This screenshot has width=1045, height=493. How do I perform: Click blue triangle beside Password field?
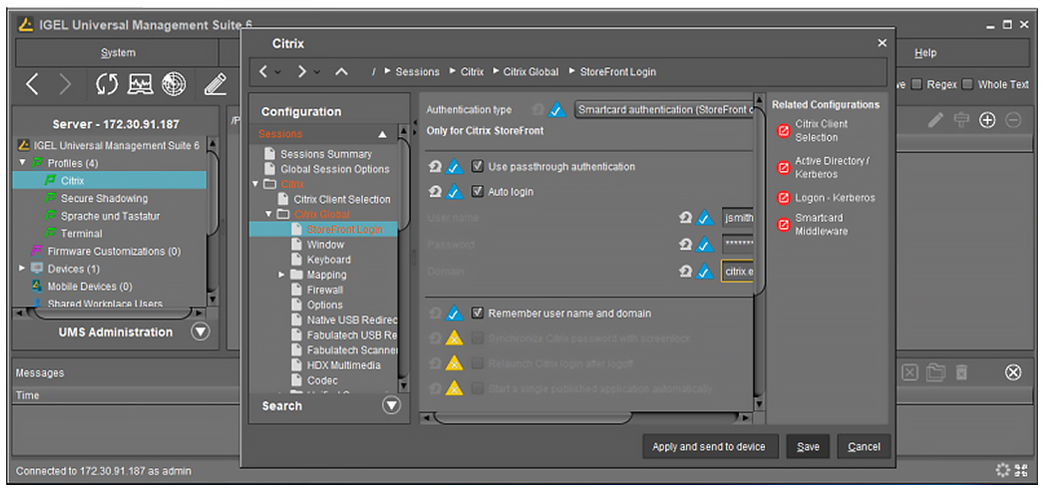704,245
